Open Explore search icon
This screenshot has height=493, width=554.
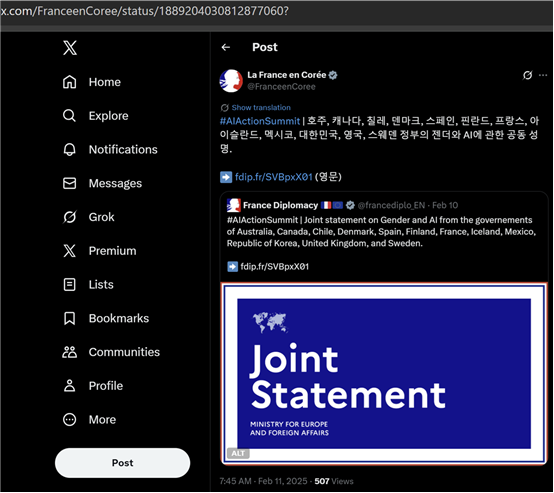click(x=69, y=116)
